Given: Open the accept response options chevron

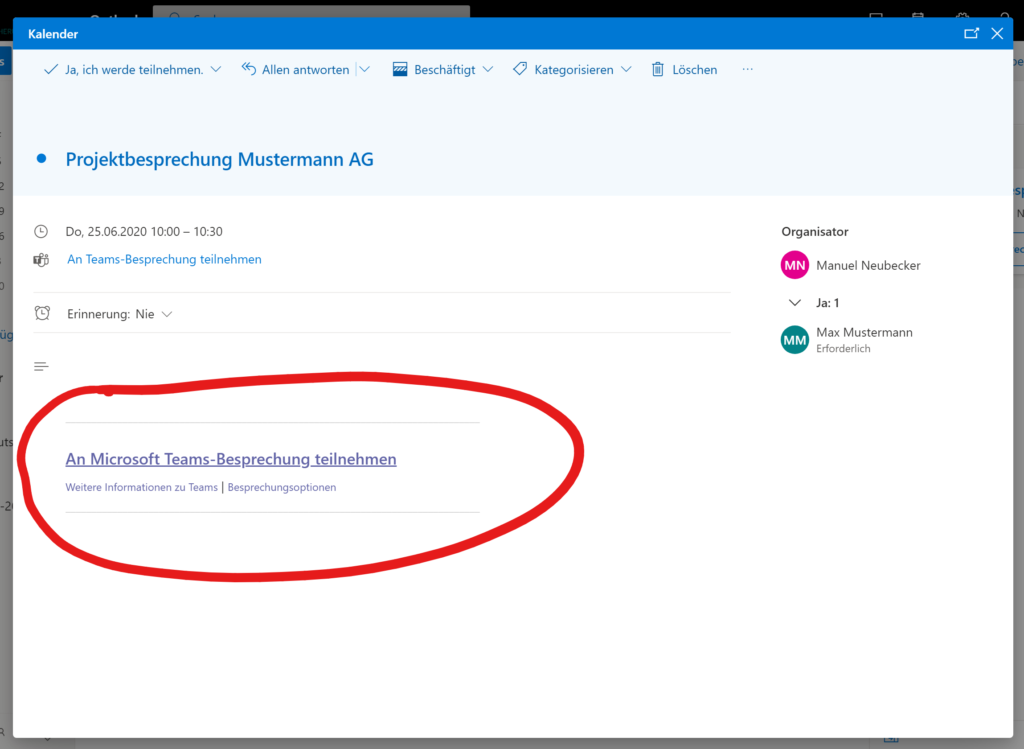Looking at the screenshot, I should (216, 69).
